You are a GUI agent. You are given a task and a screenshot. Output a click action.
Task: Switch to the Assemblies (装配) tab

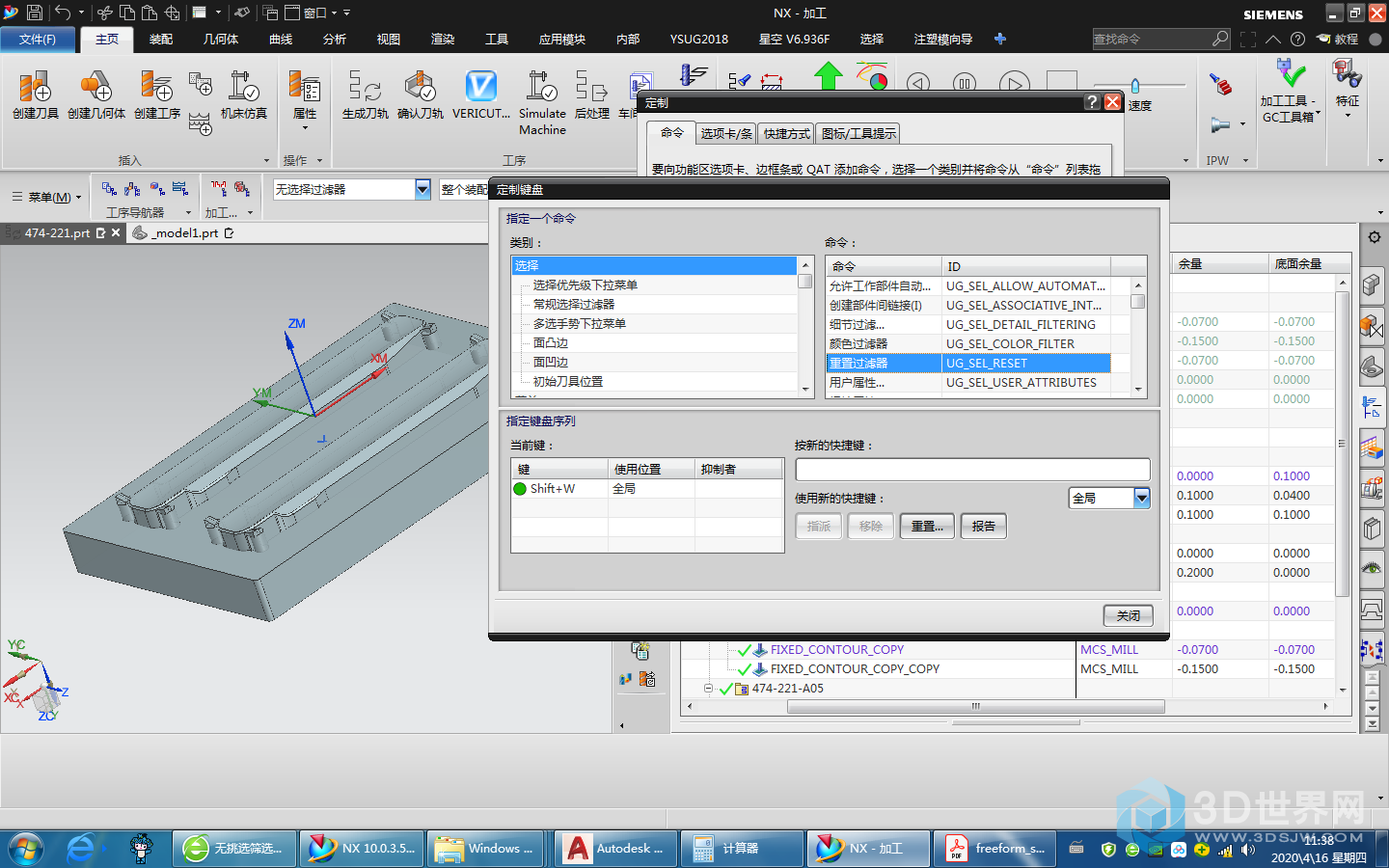click(x=161, y=40)
